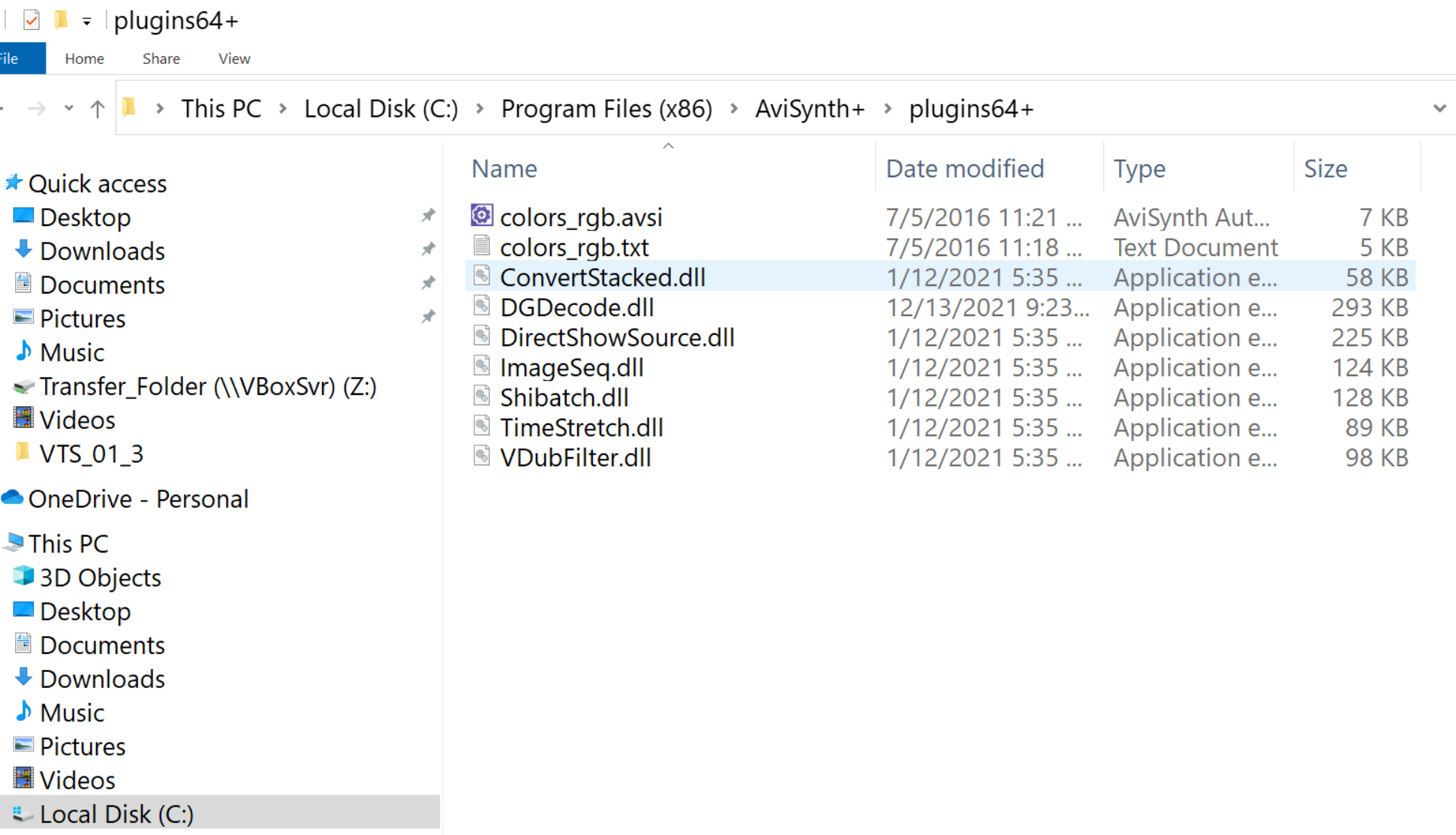Click the plugins64+ breadcrumb segment

click(971, 109)
